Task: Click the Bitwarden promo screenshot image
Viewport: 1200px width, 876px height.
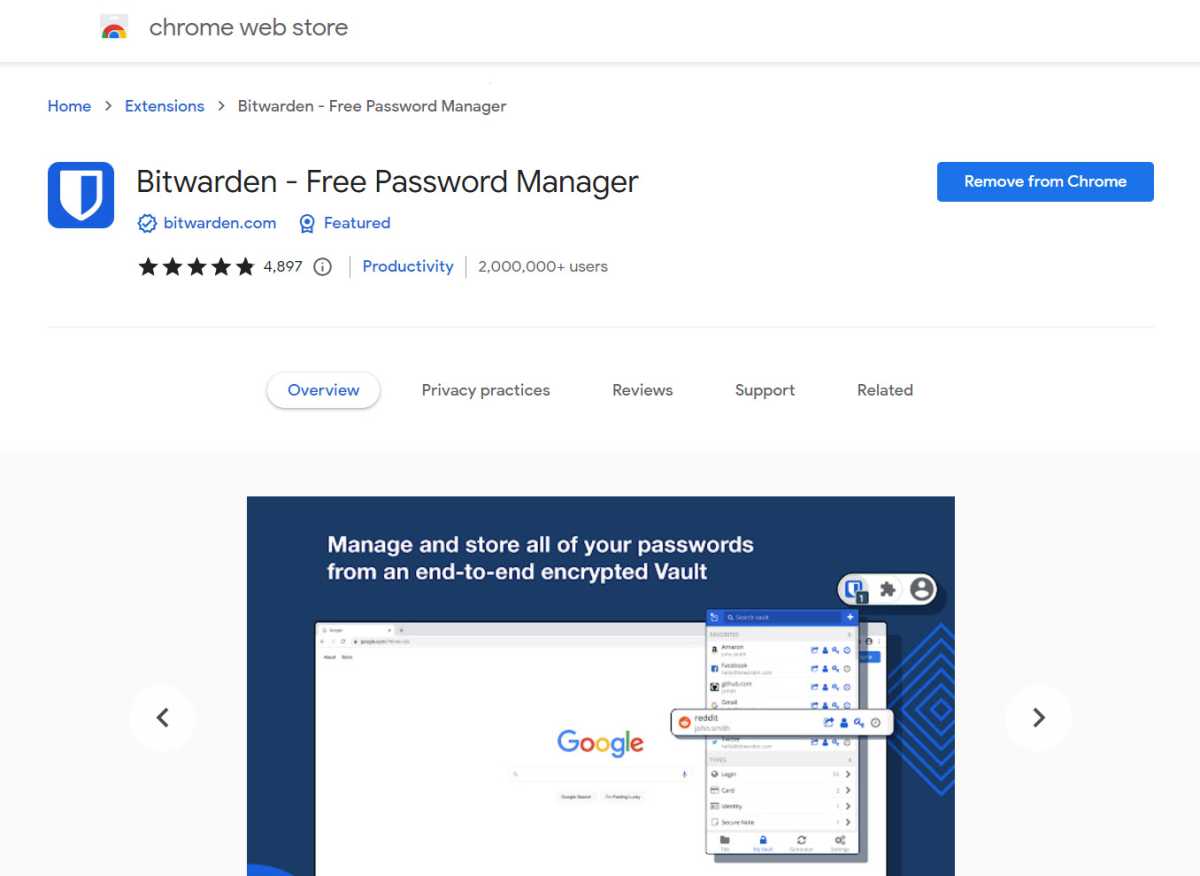Action: (x=601, y=686)
